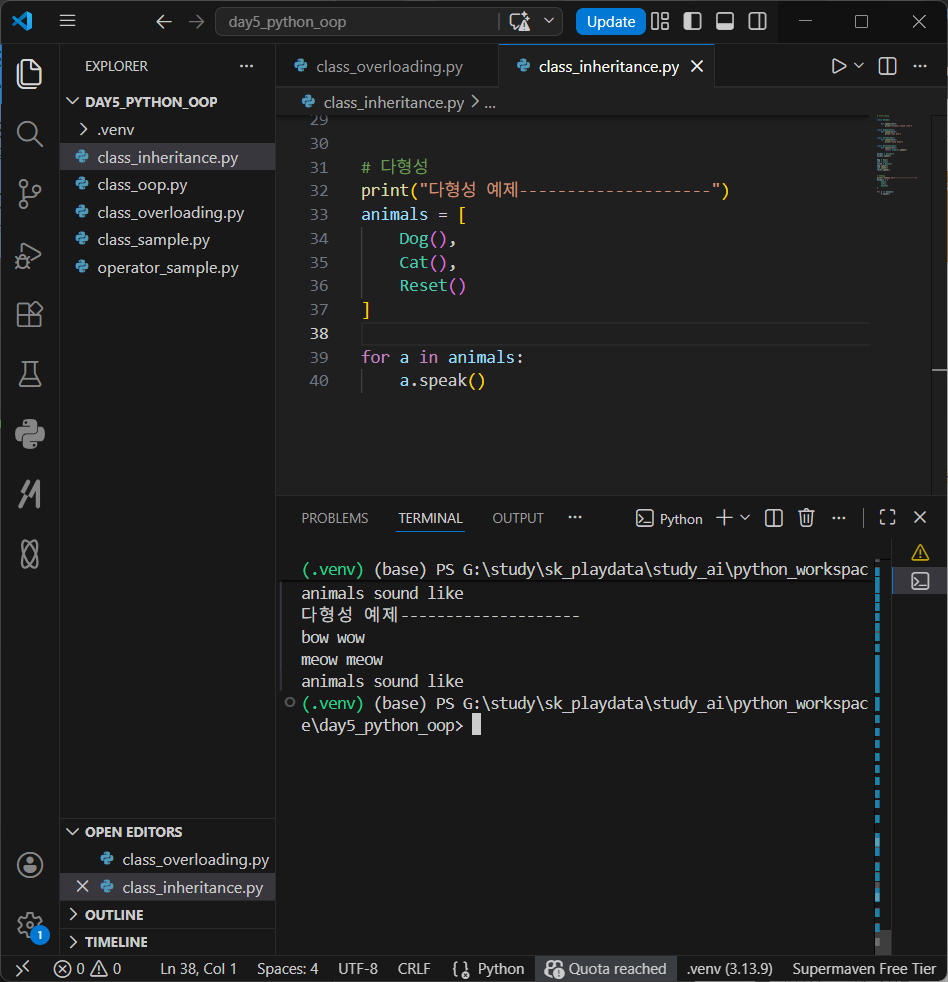The image size is (948, 982).
Task: Open class_oop.py in the explorer
Action: (169, 185)
